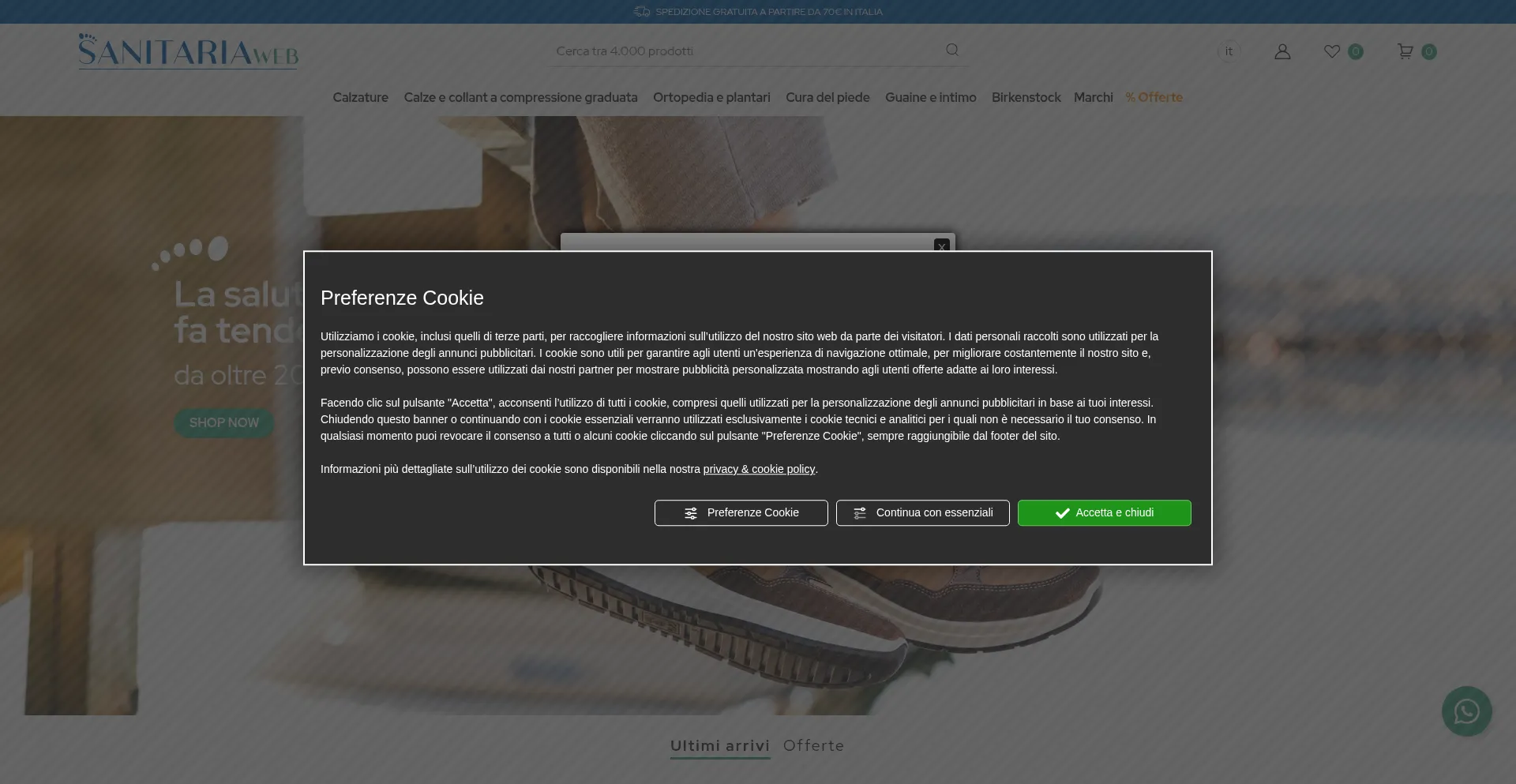Open the wishlist heart icon
1516x784 pixels.
(1332, 51)
